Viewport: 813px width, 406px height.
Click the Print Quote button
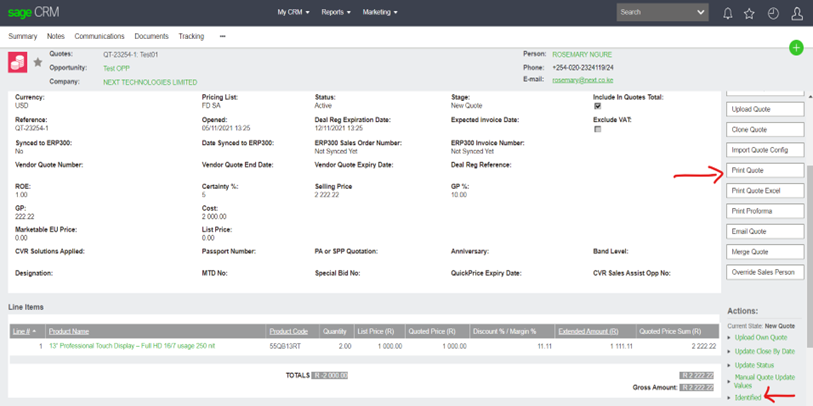pyautogui.click(x=764, y=170)
